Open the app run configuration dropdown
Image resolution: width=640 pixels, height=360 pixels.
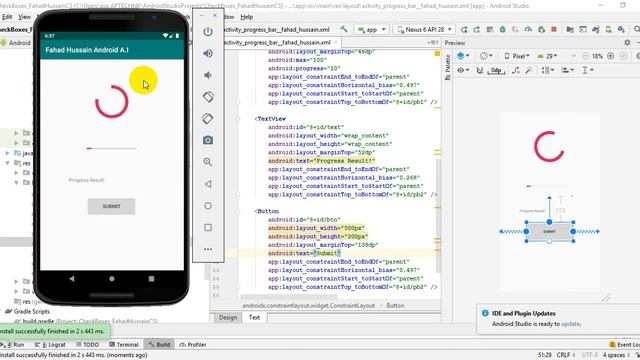(371, 29)
